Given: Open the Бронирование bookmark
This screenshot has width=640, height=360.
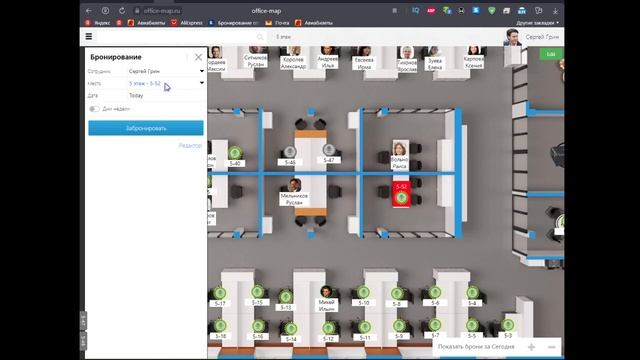Looking at the screenshot, I should [x=233, y=23].
